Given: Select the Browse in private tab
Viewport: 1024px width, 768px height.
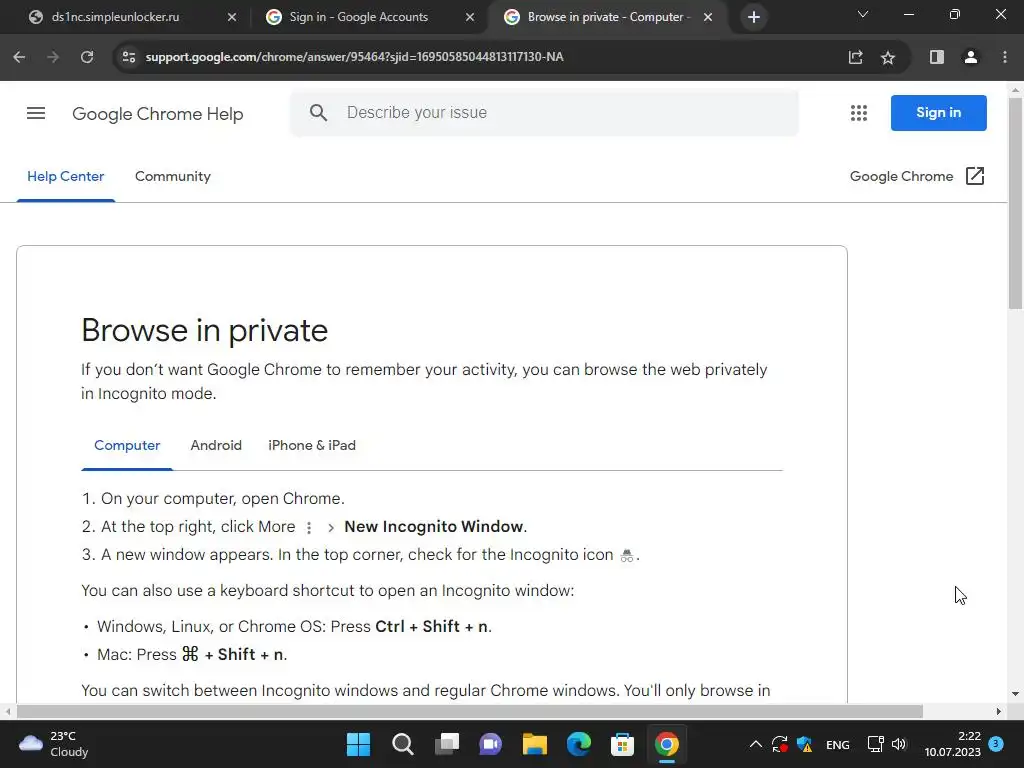Looking at the screenshot, I should [609, 17].
